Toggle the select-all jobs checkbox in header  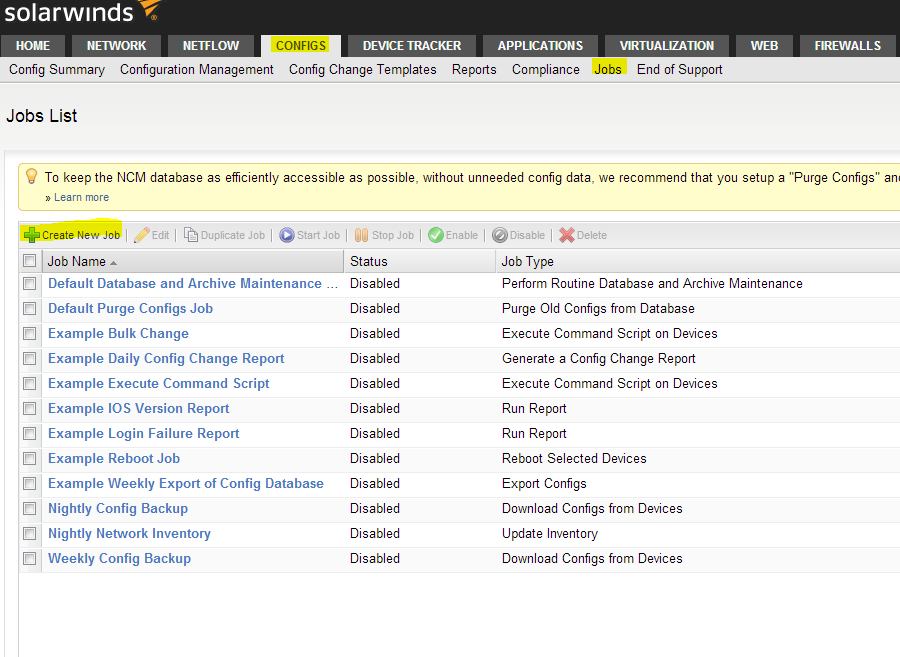[29, 261]
